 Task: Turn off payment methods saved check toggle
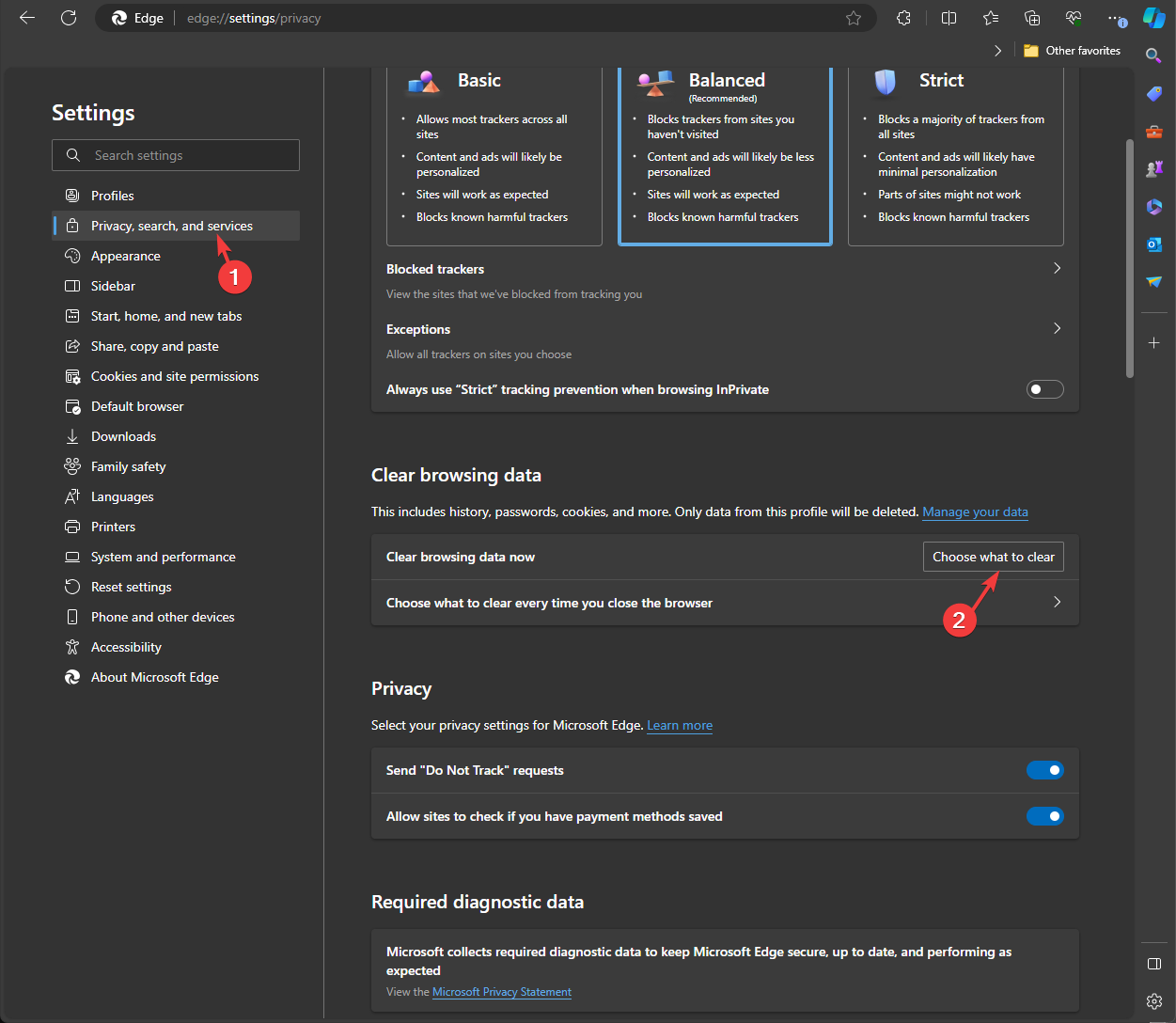pos(1044,816)
